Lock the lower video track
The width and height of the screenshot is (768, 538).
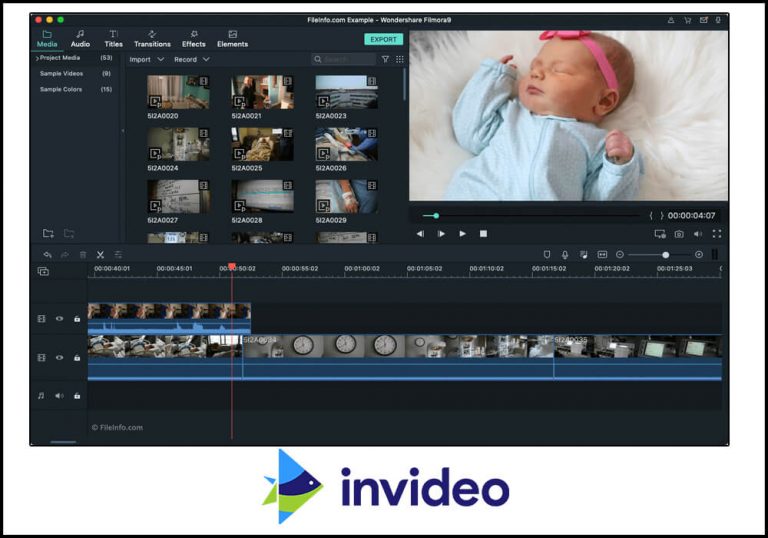pos(77,358)
